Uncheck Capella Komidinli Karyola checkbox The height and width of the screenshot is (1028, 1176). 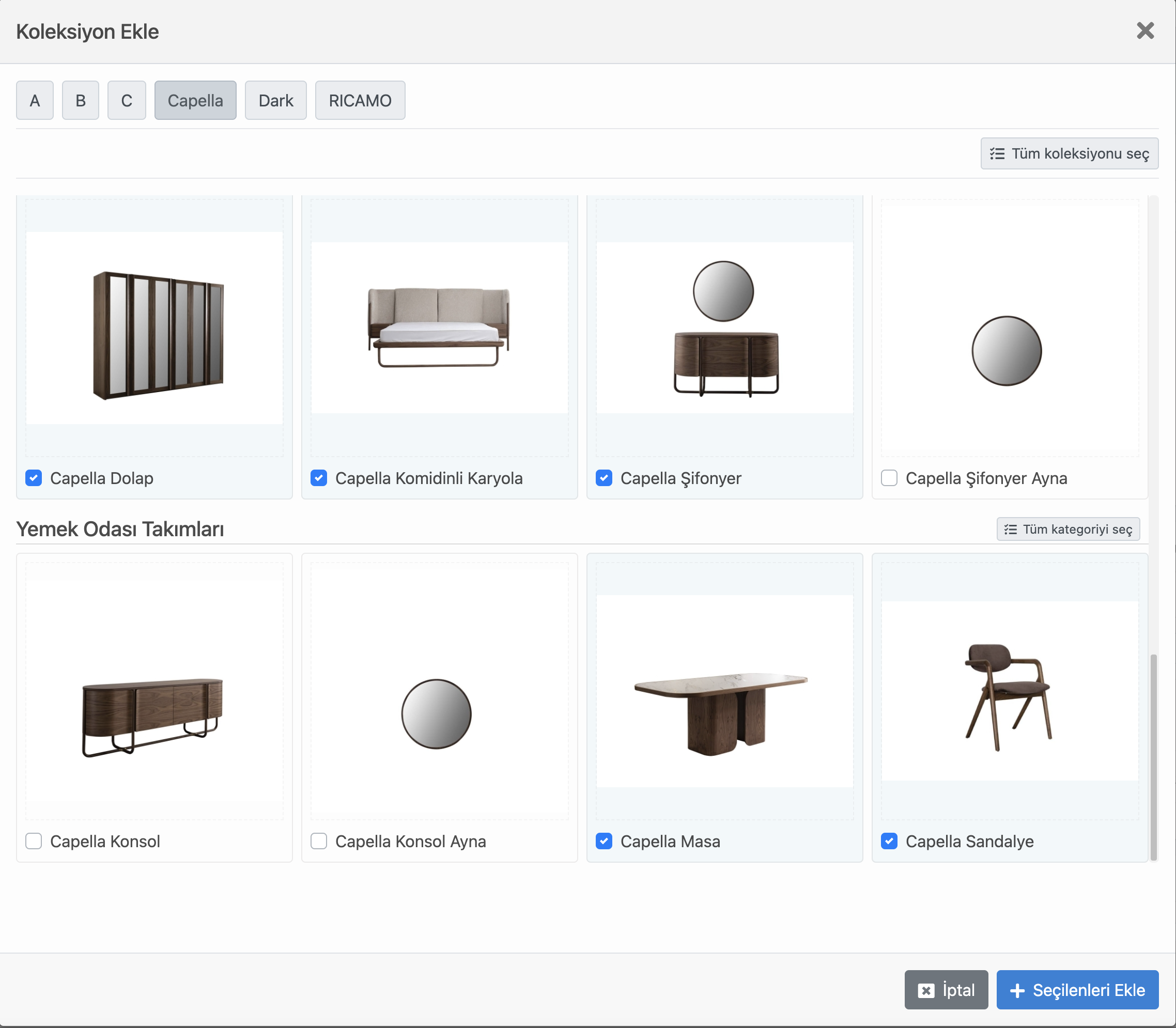coord(319,478)
